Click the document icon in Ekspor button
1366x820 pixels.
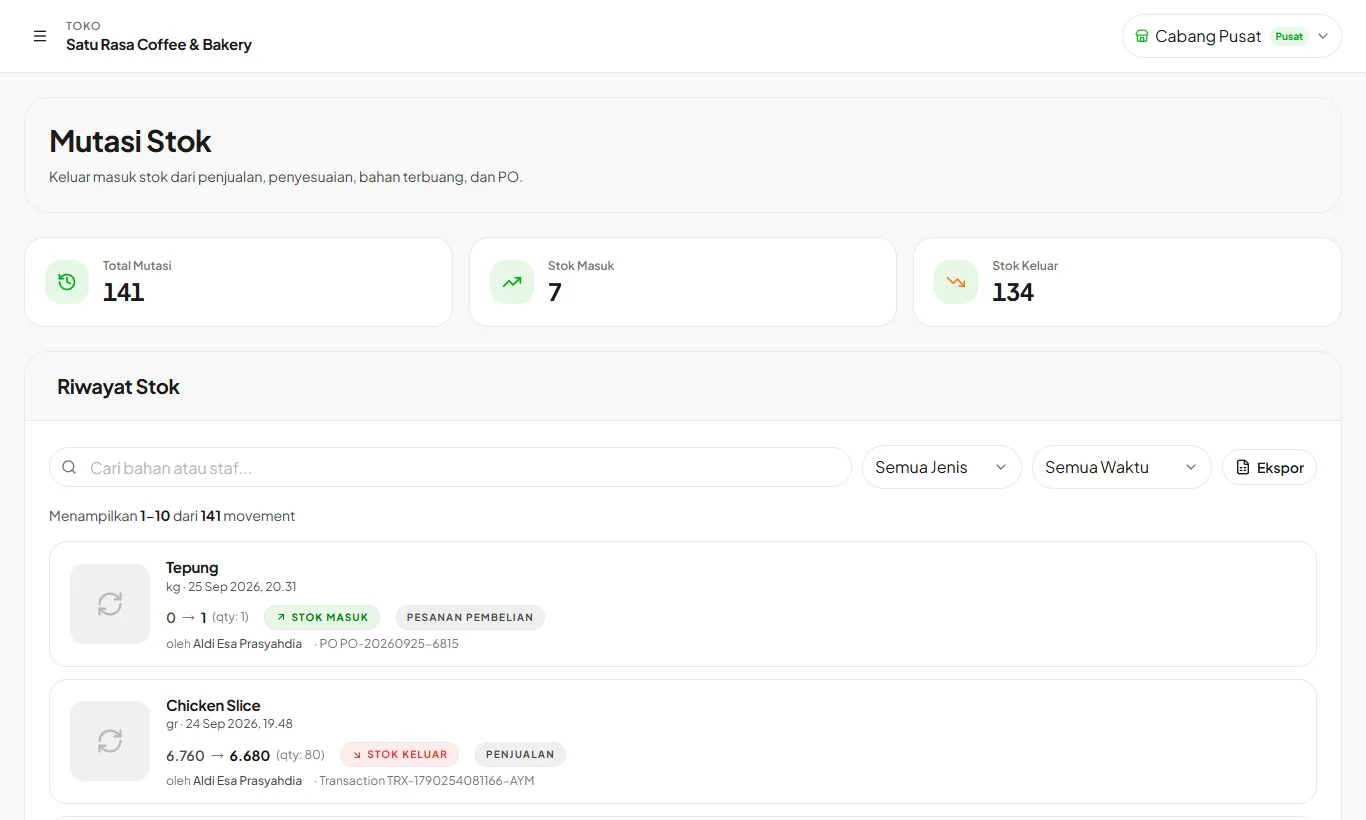(x=1243, y=467)
